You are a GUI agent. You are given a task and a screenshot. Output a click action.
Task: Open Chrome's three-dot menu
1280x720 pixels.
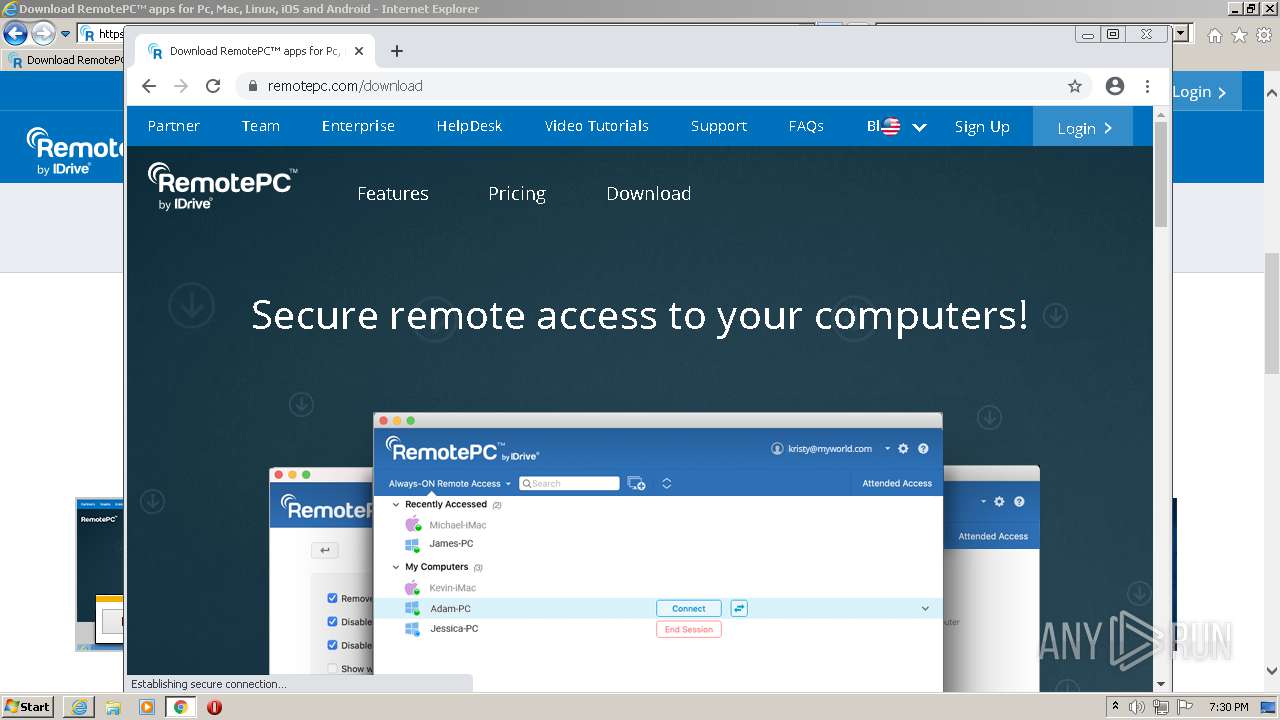[1147, 86]
